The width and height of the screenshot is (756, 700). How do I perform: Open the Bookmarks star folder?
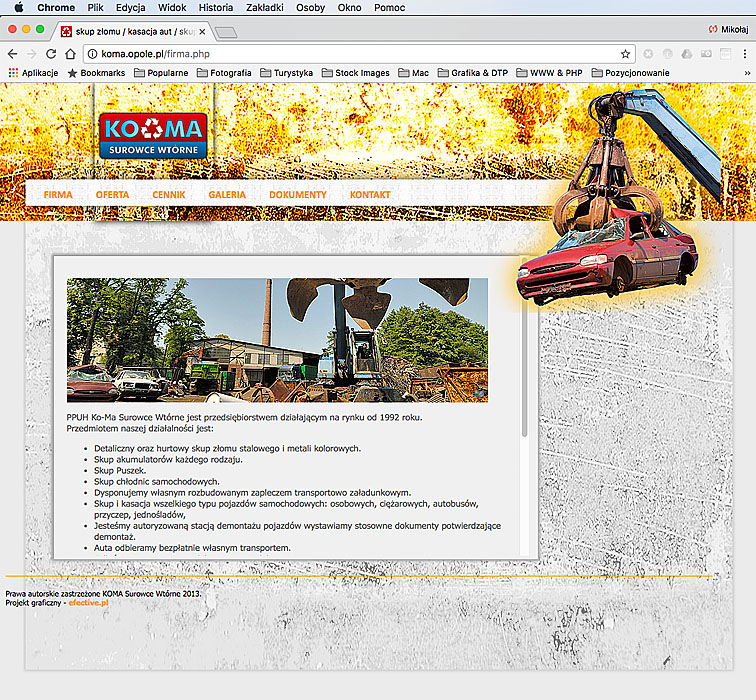(96, 73)
